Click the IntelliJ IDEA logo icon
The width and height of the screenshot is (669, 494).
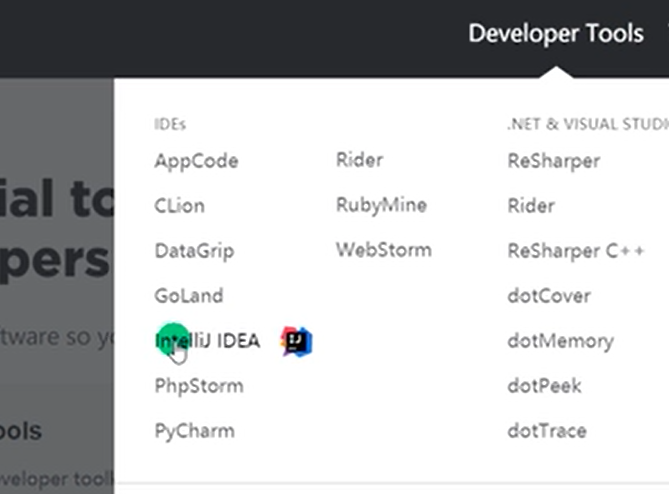click(296, 341)
